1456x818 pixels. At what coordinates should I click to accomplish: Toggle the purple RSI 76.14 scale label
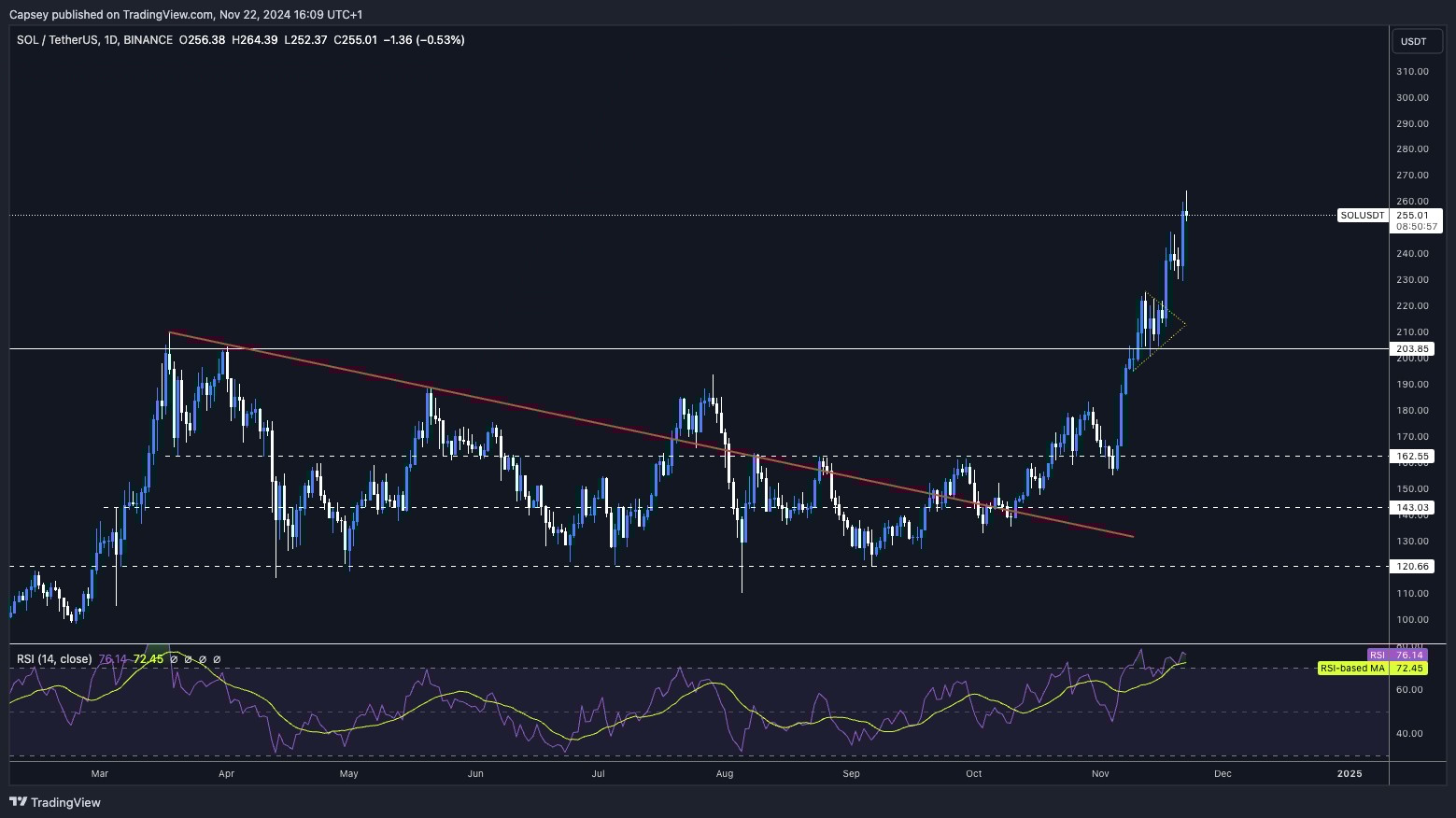pos(1399,655)
